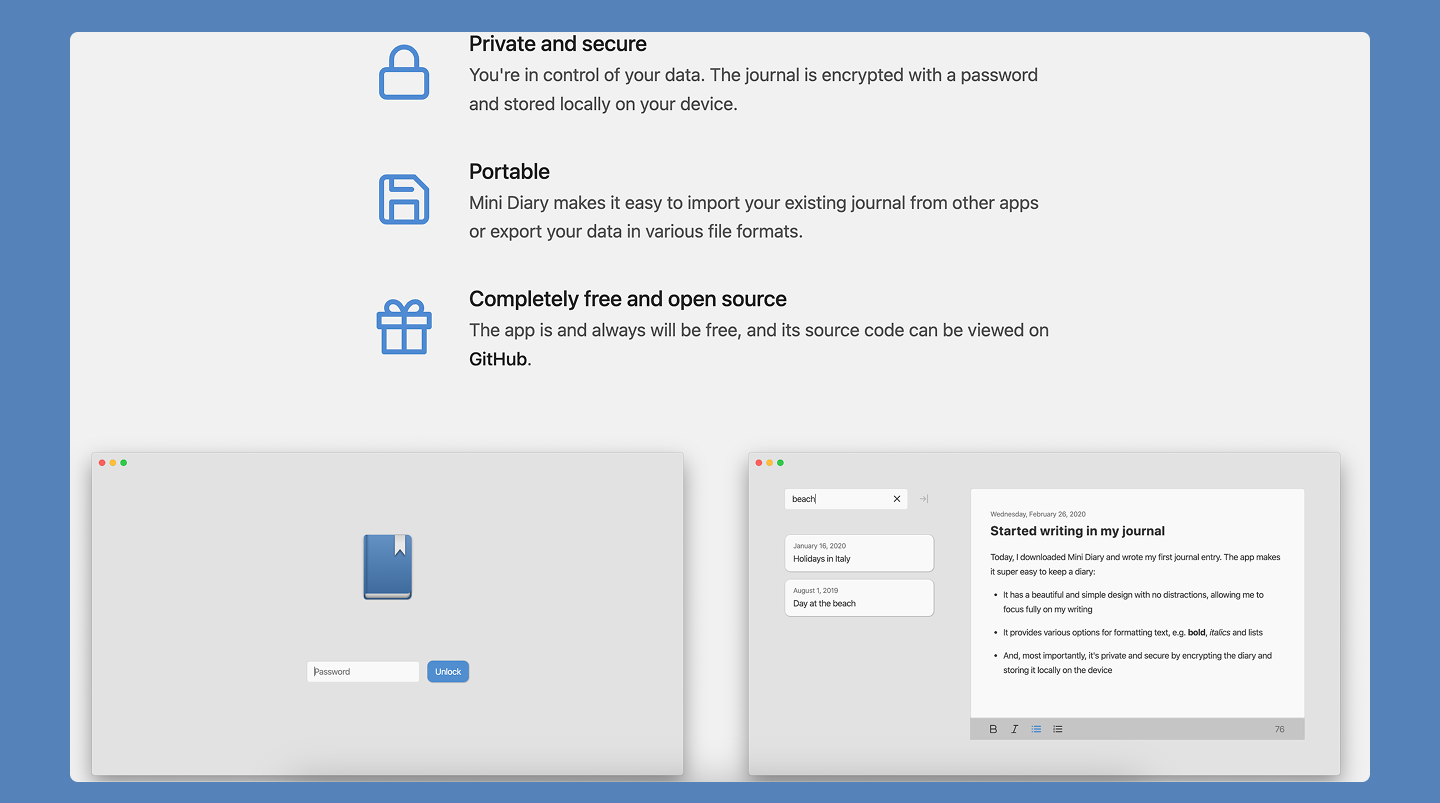Click the yellow minimize button of the unlock window

pos(113,463)
